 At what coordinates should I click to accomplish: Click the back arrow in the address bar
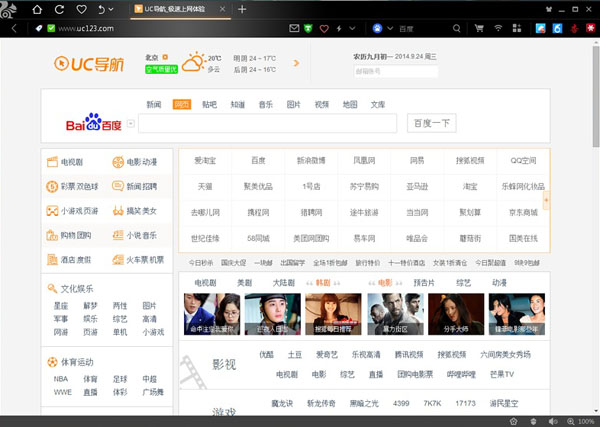(13, 29)
